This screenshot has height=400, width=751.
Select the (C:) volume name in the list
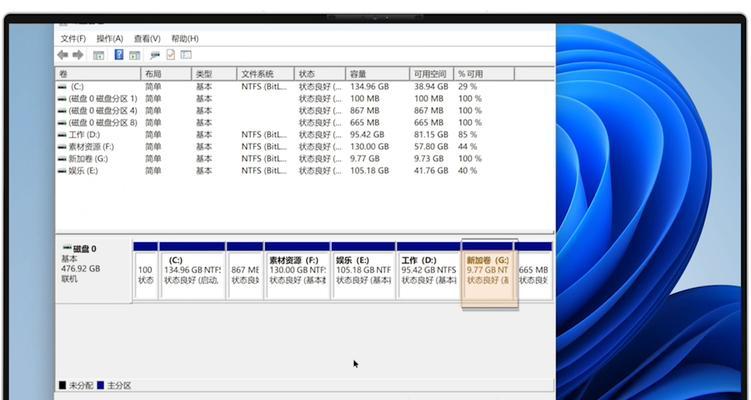[x=77, y=87]
